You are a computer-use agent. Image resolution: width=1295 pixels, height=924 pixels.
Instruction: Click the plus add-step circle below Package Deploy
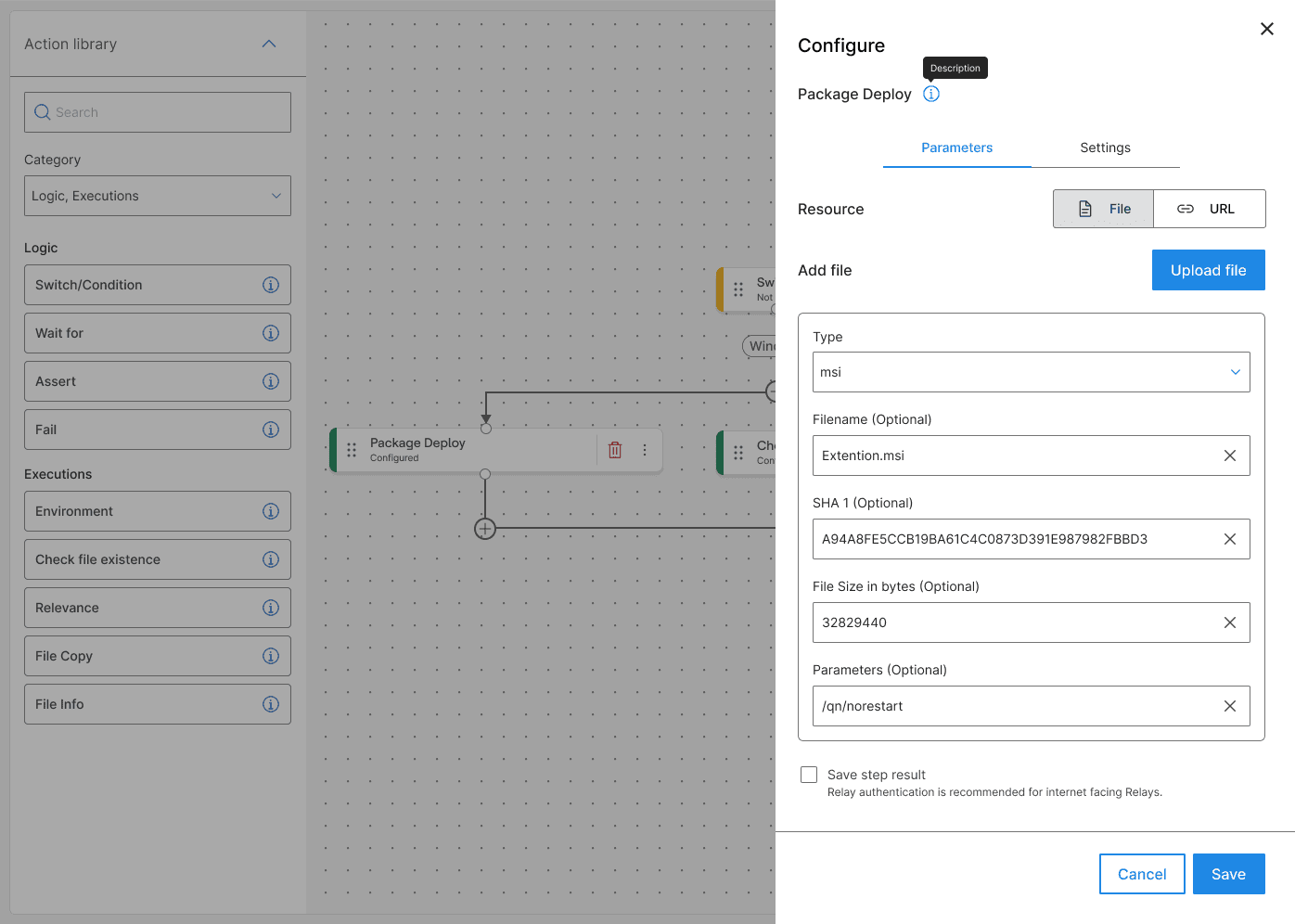[x=485, y=529]
